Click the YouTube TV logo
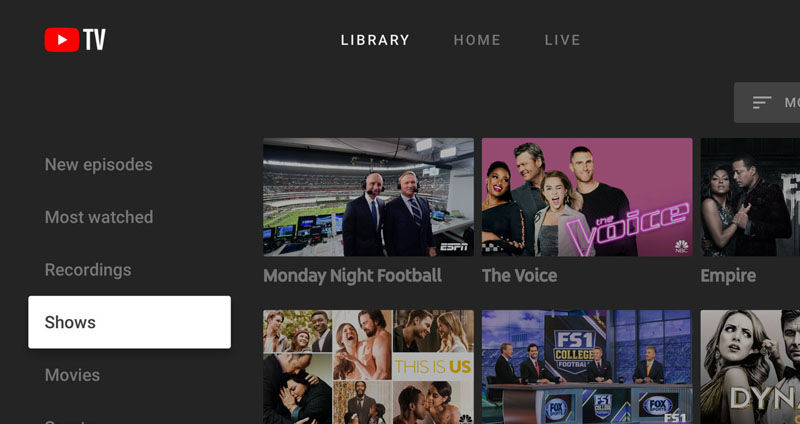 75,40
